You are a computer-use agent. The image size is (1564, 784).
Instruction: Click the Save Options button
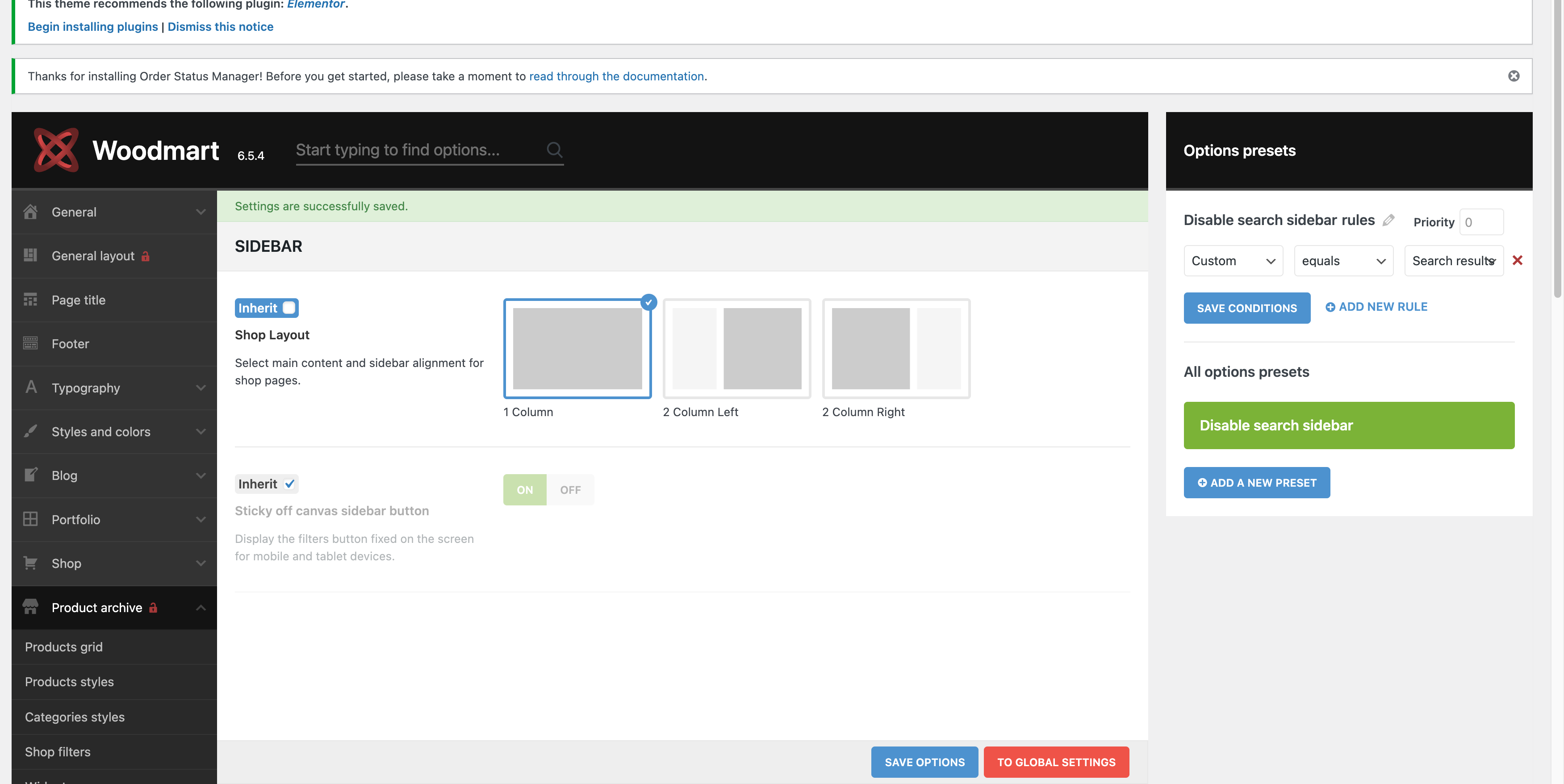point(924,762)
